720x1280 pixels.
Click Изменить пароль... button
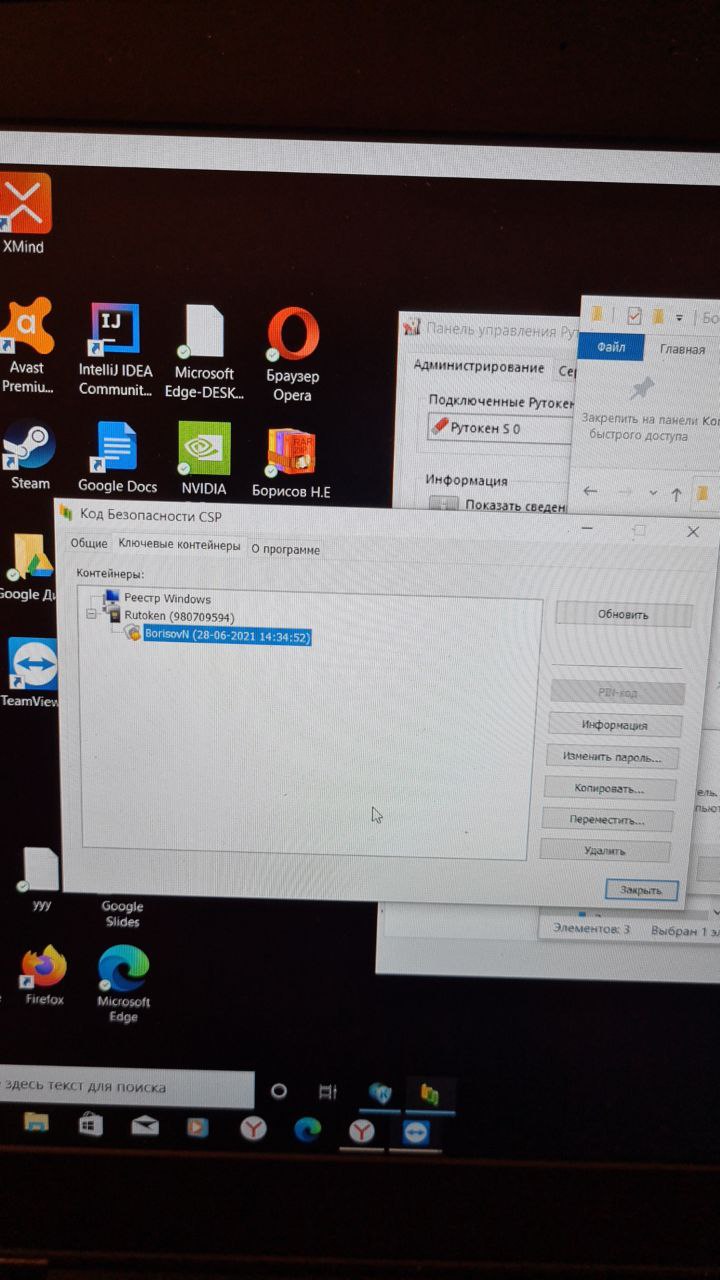(x=612, y=757)
